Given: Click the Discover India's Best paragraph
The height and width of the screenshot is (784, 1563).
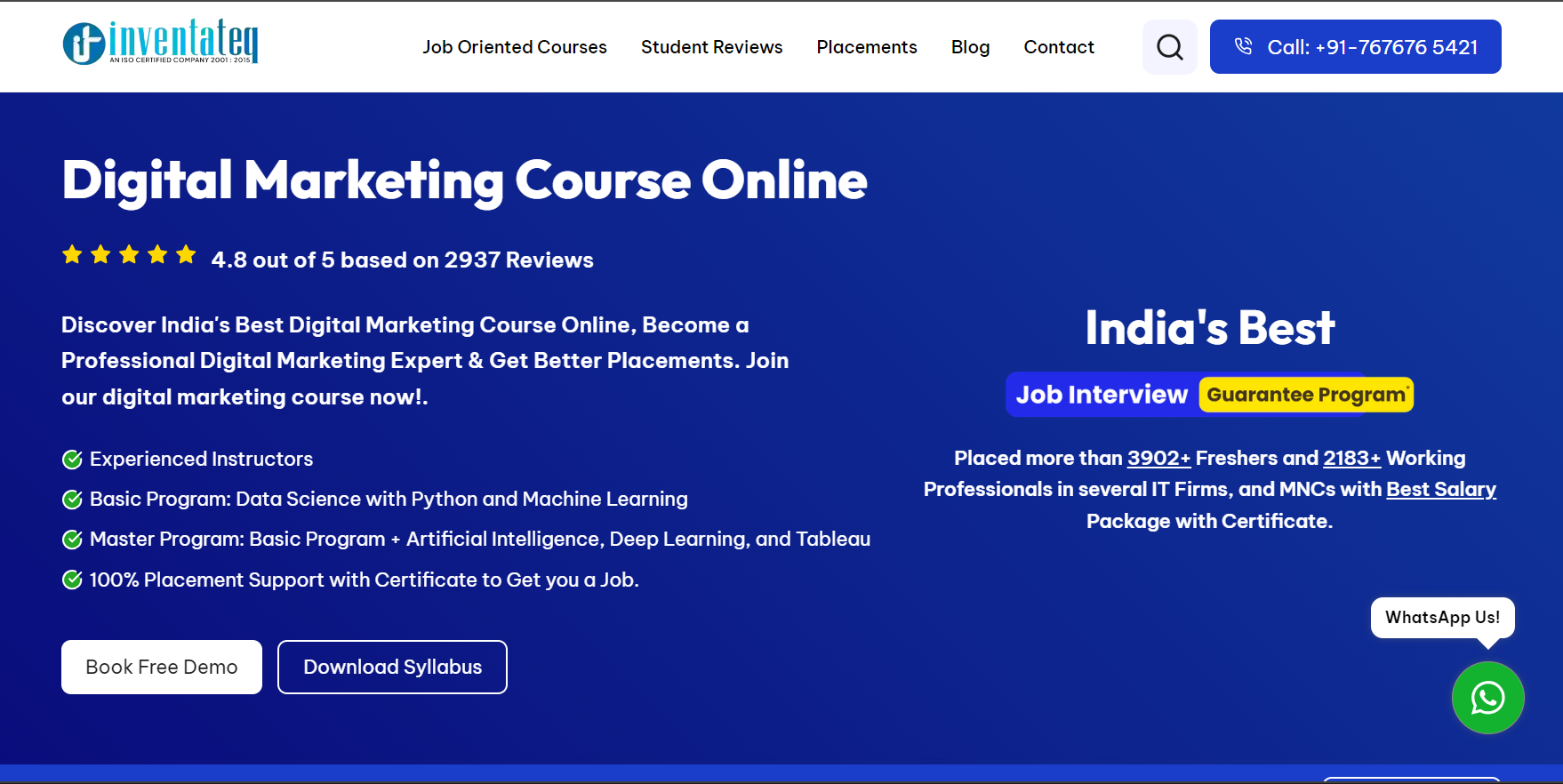Looking at the screenshot, I should pos(425,361).
